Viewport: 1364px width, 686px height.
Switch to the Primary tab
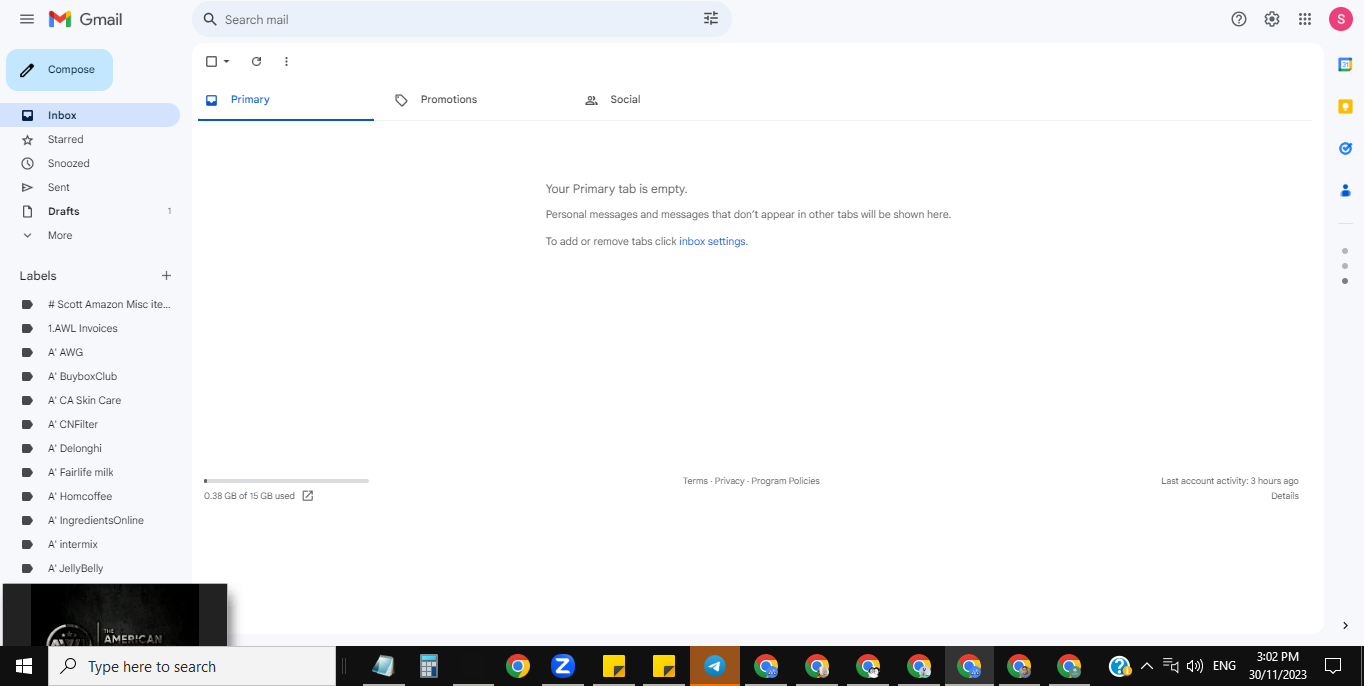285,100
